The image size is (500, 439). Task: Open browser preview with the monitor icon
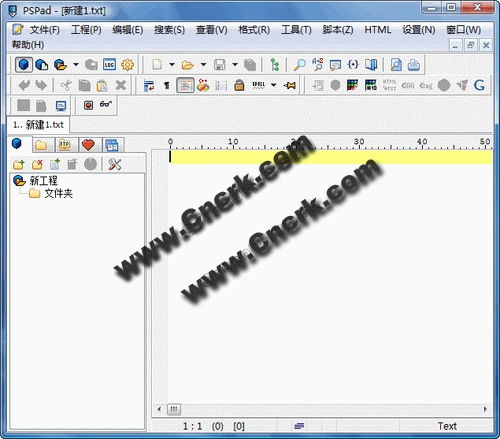tap(61, 106)
